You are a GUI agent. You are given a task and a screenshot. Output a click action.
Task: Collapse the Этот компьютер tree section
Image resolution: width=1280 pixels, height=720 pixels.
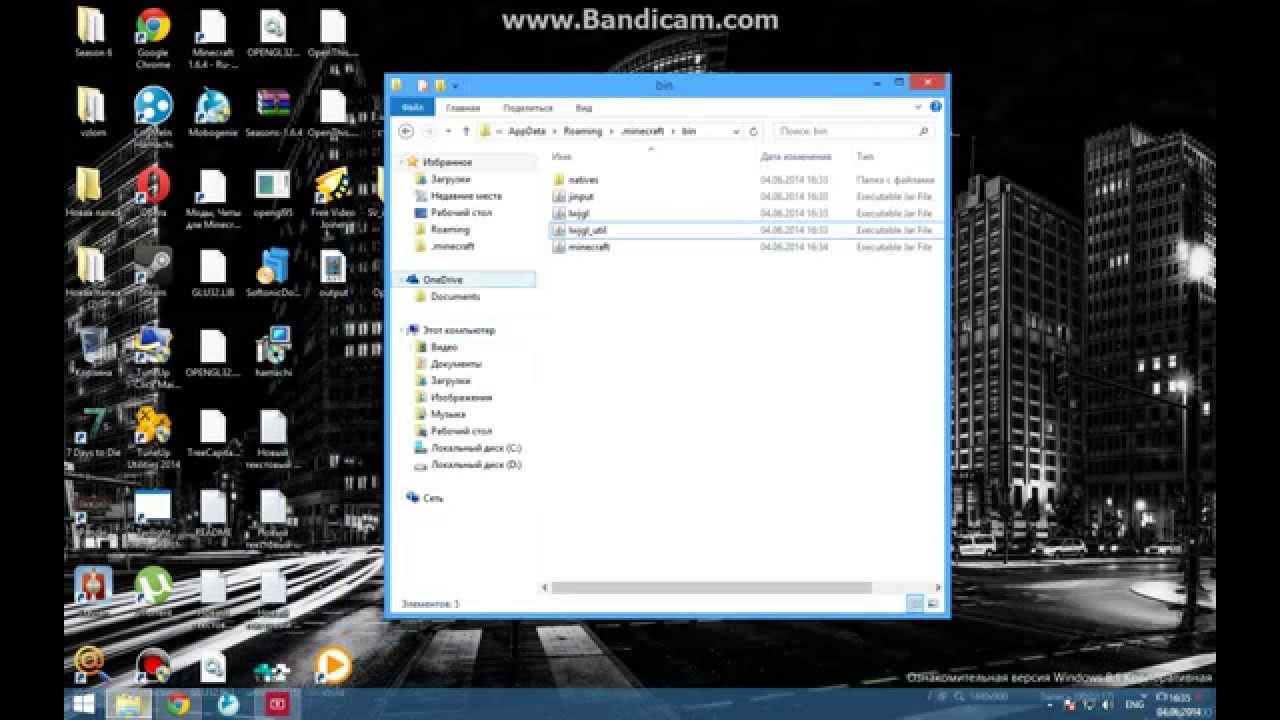click(x=403, y=330)
